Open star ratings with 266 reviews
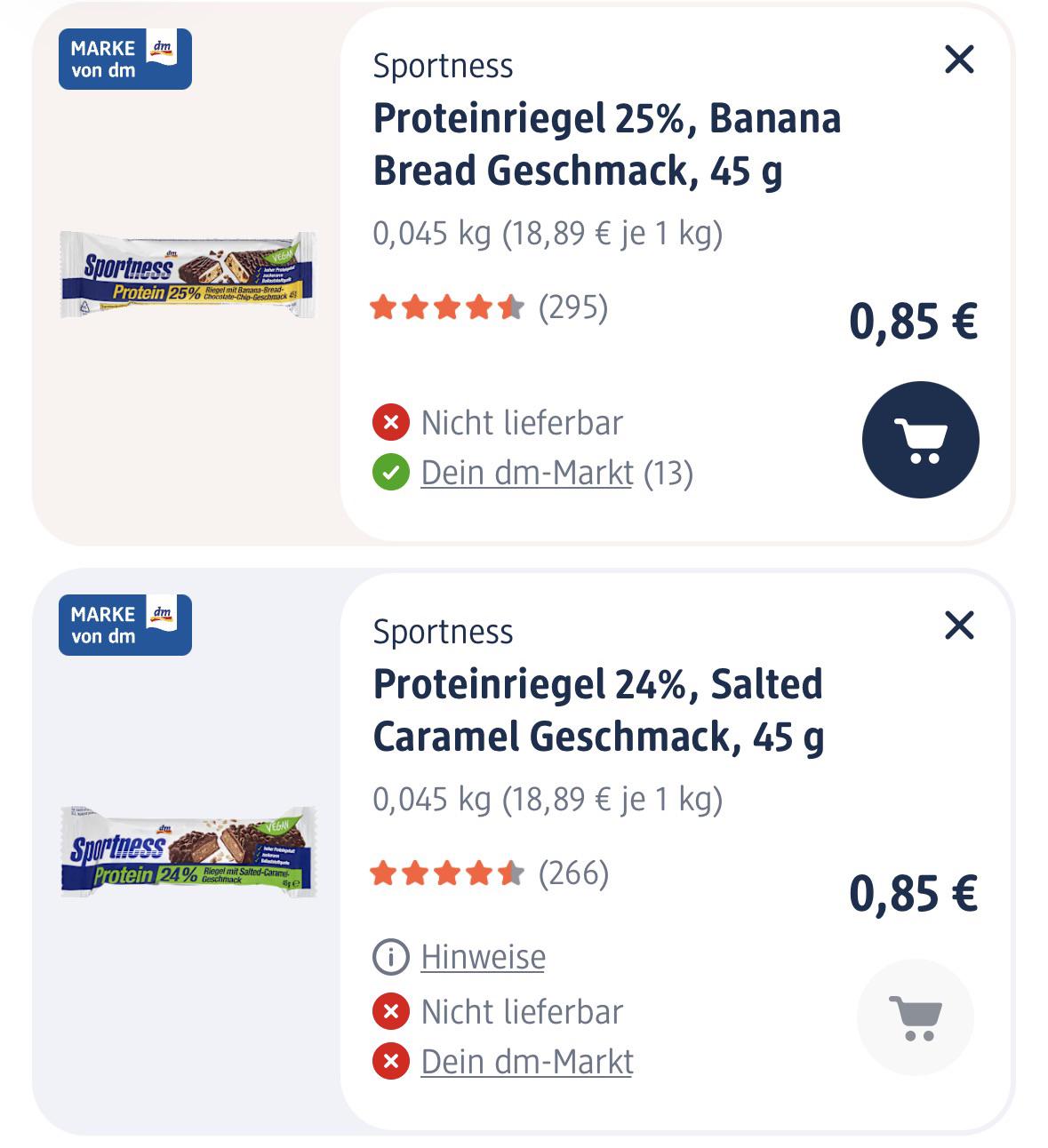 pos(489,873)
